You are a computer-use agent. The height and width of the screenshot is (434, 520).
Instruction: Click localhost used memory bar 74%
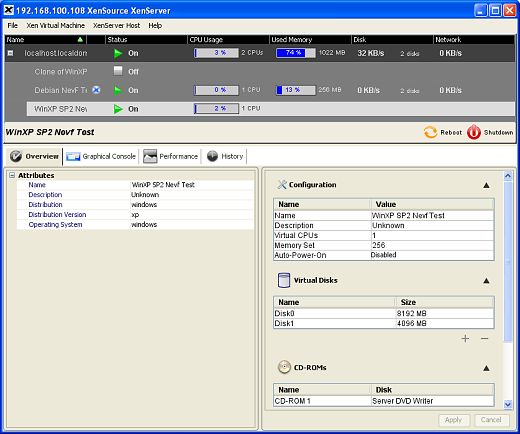pos(296,53)
